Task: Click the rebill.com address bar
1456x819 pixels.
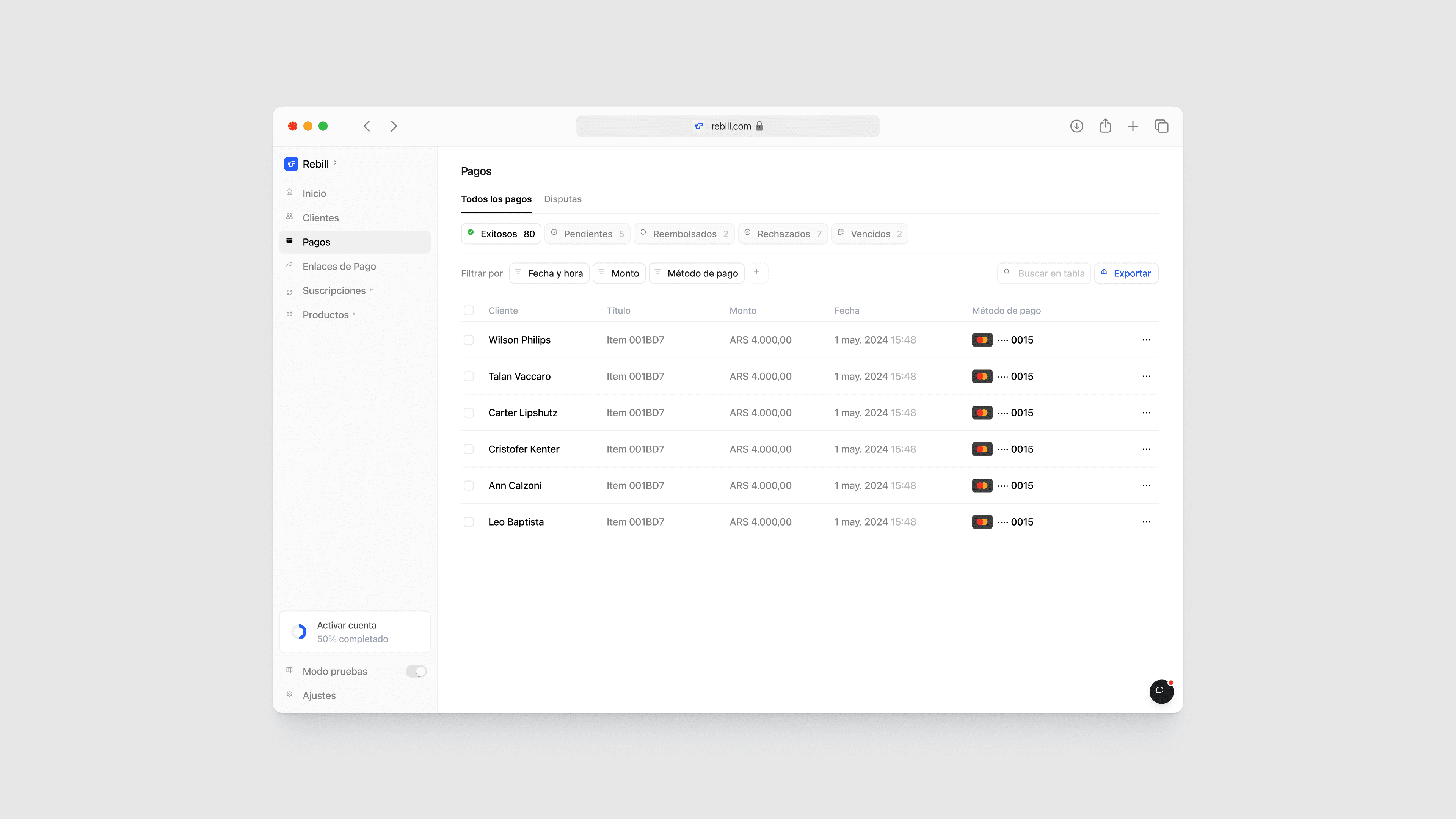Action: 728,126
